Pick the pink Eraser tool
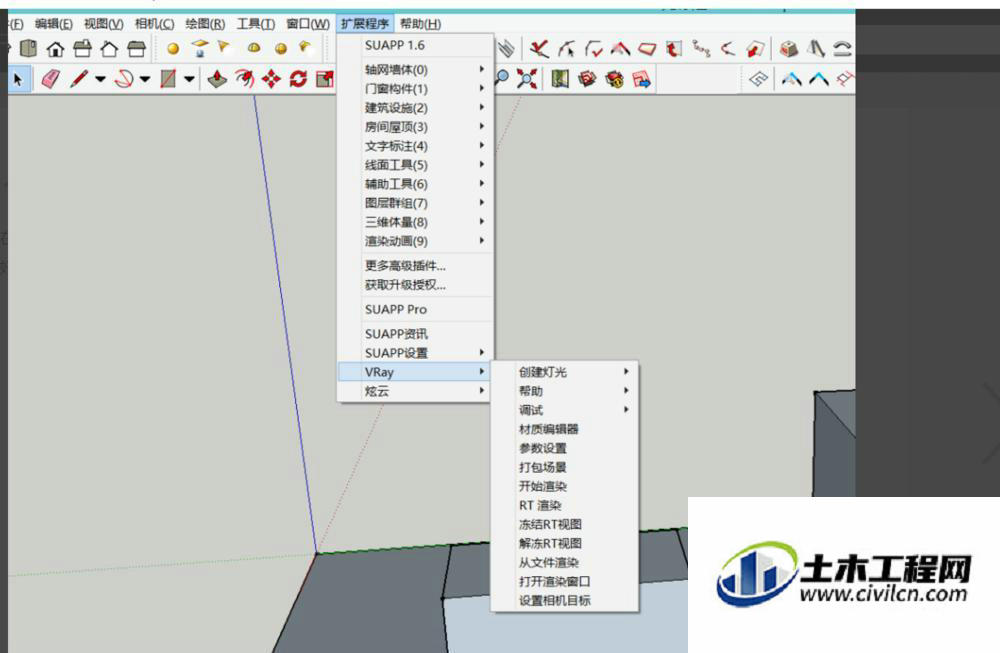 pos(50,79)
